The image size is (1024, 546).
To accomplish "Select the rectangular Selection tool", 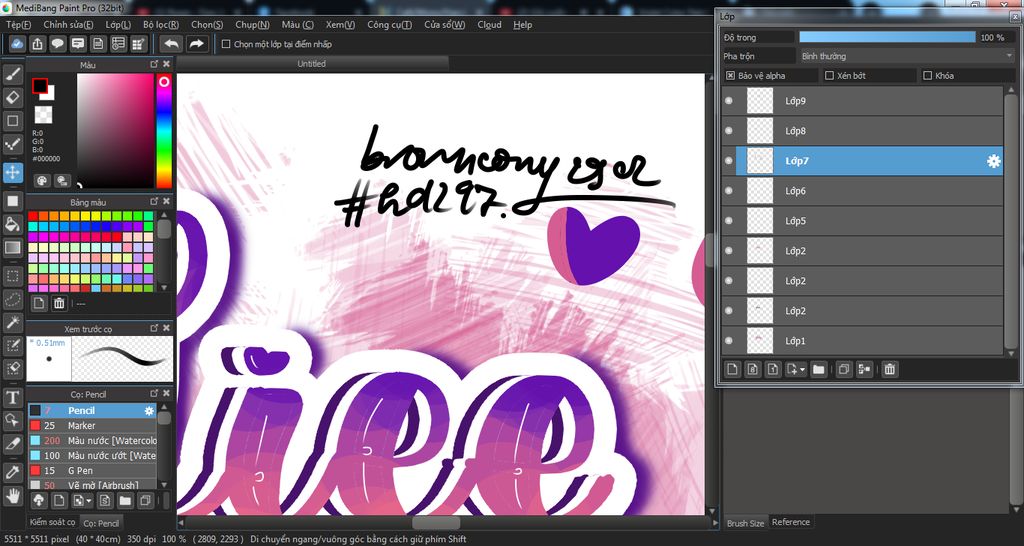I will click(12, 276).
